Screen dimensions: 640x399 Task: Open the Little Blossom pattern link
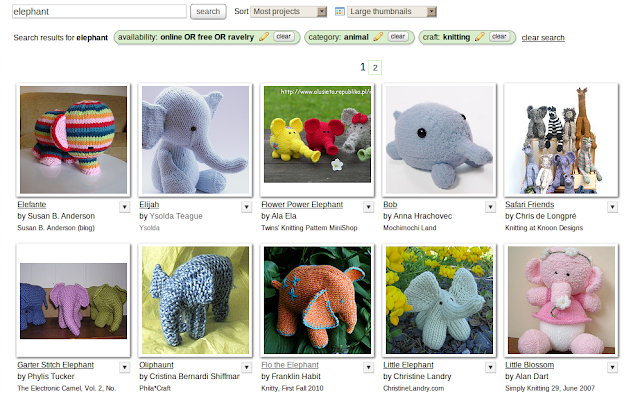tap(529, 365)
